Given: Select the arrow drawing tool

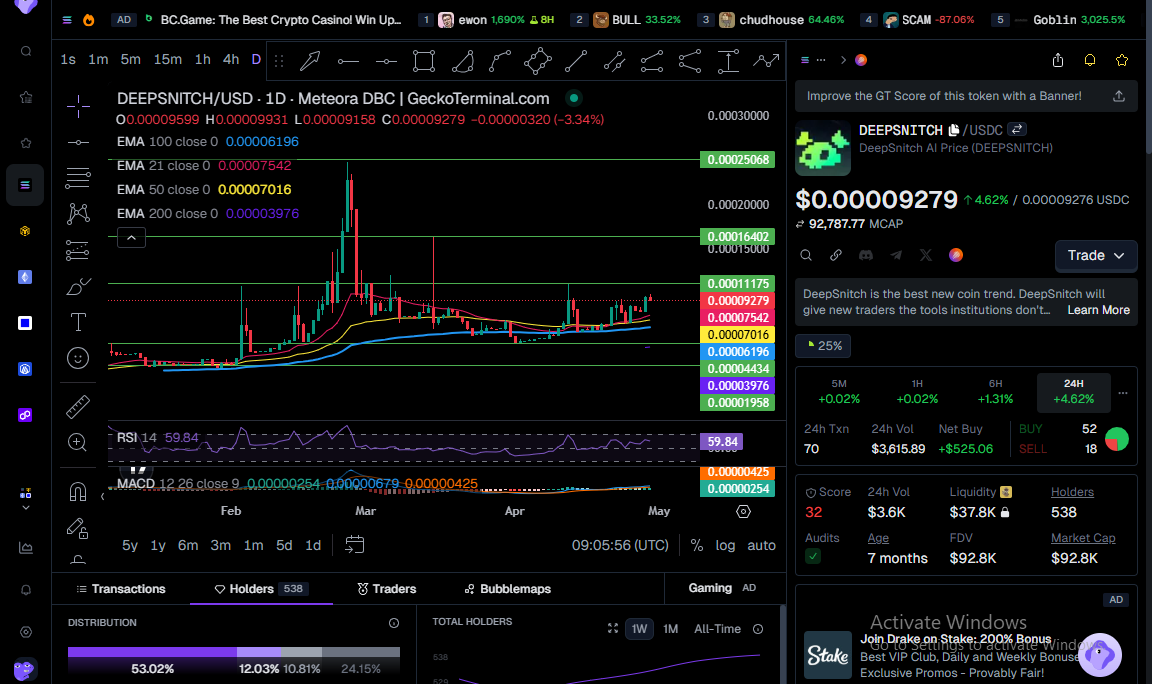Looking at the screenshot, I should pos(310,60).
